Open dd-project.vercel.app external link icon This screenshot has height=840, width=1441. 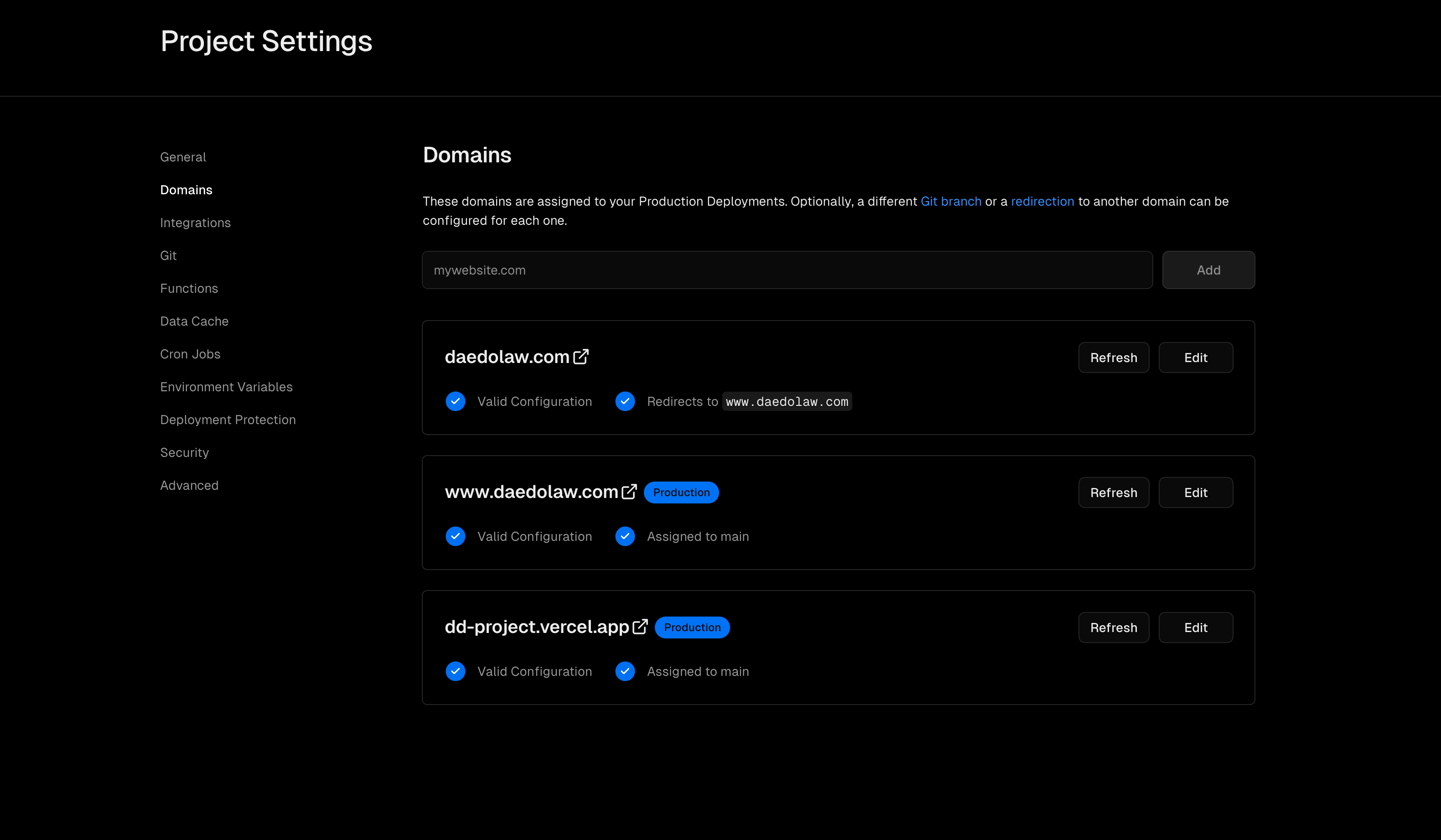click(640, 627)
